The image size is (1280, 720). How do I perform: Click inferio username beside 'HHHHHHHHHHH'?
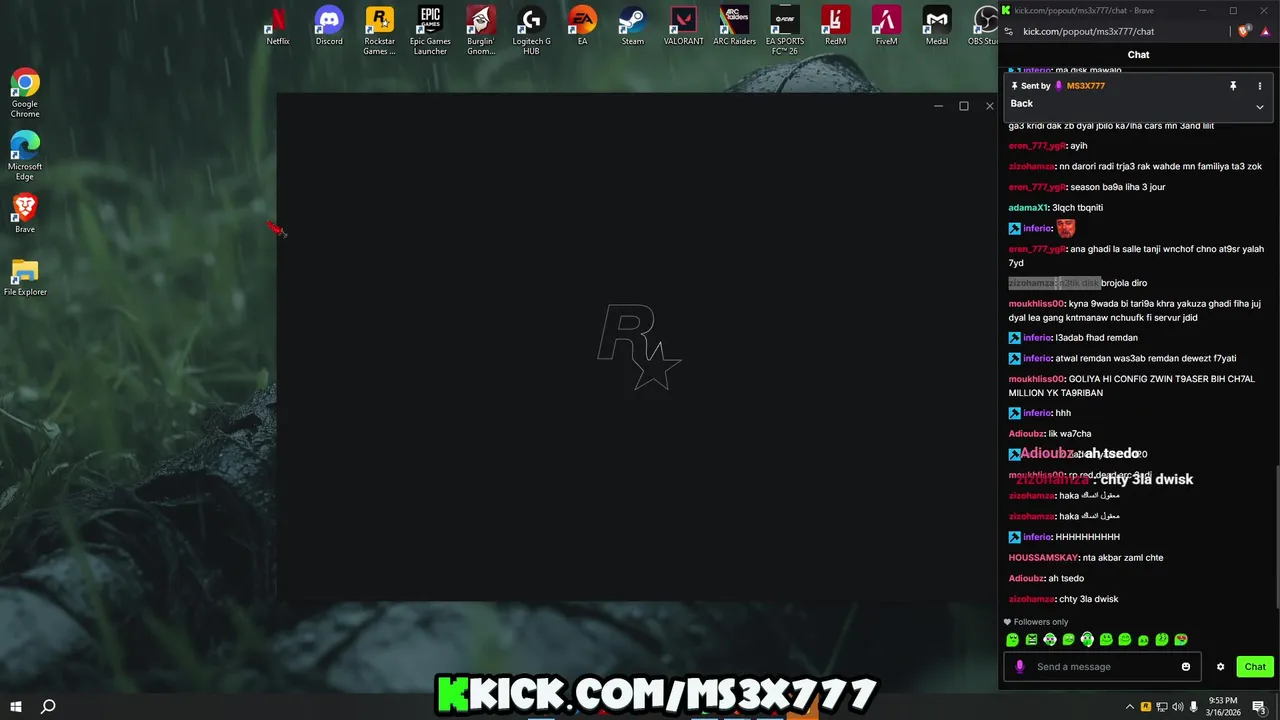point(1037,537)
